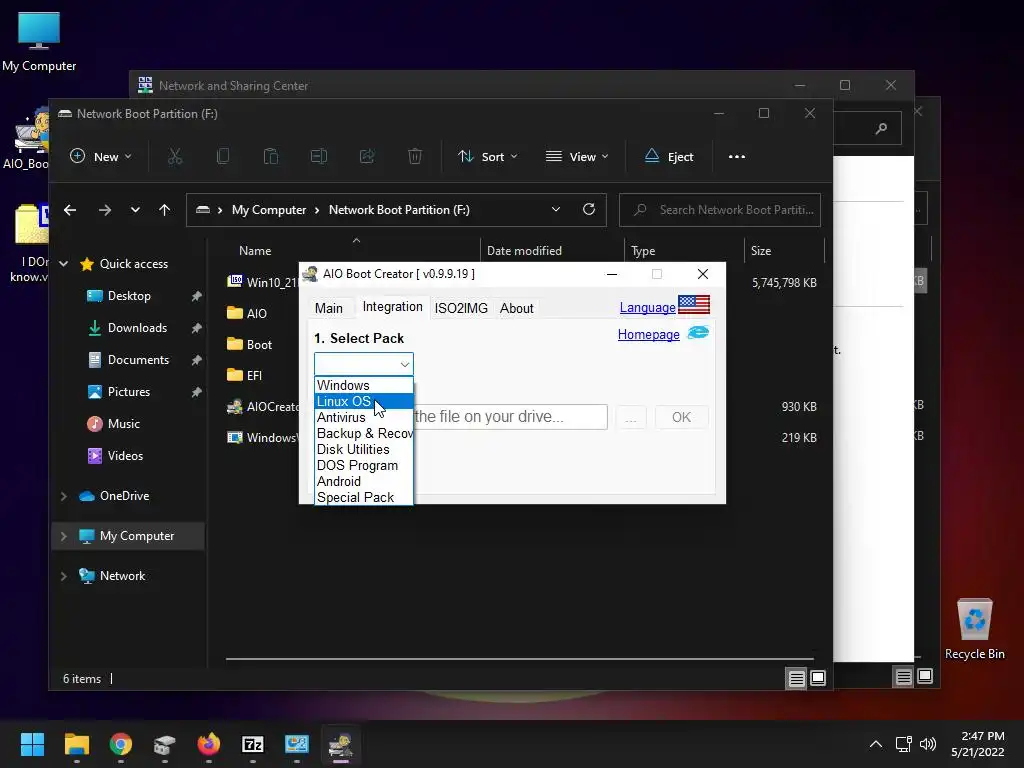Open the About tab
This screenshot has width=1024, height=768.
(517, 308)
